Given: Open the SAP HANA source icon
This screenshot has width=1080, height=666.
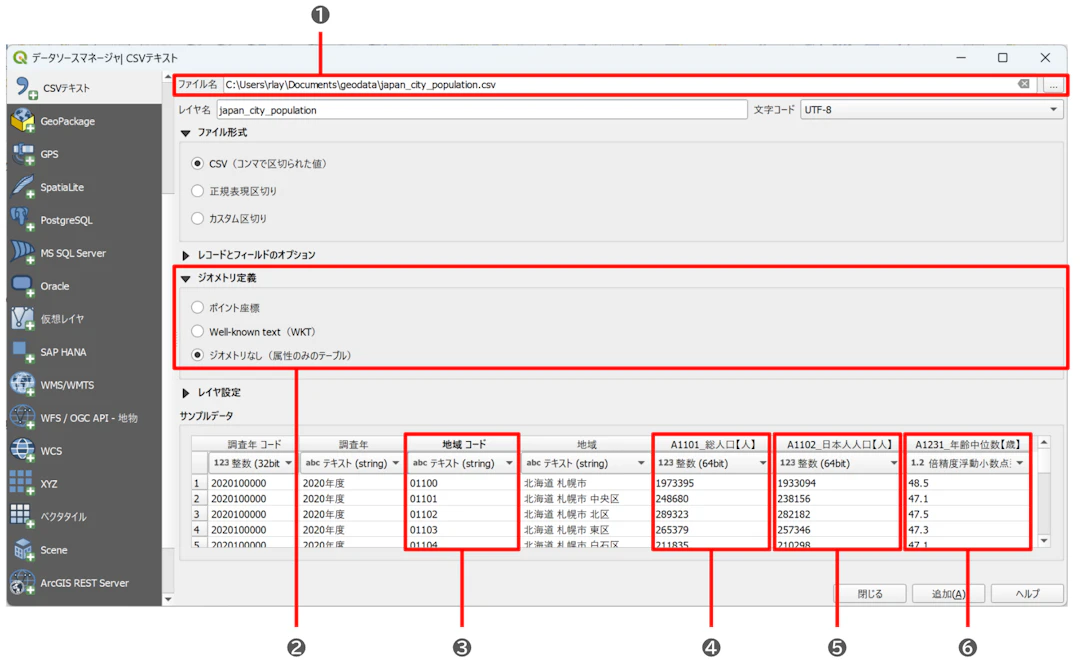Looking at the screenshot, I should point(23,352).
